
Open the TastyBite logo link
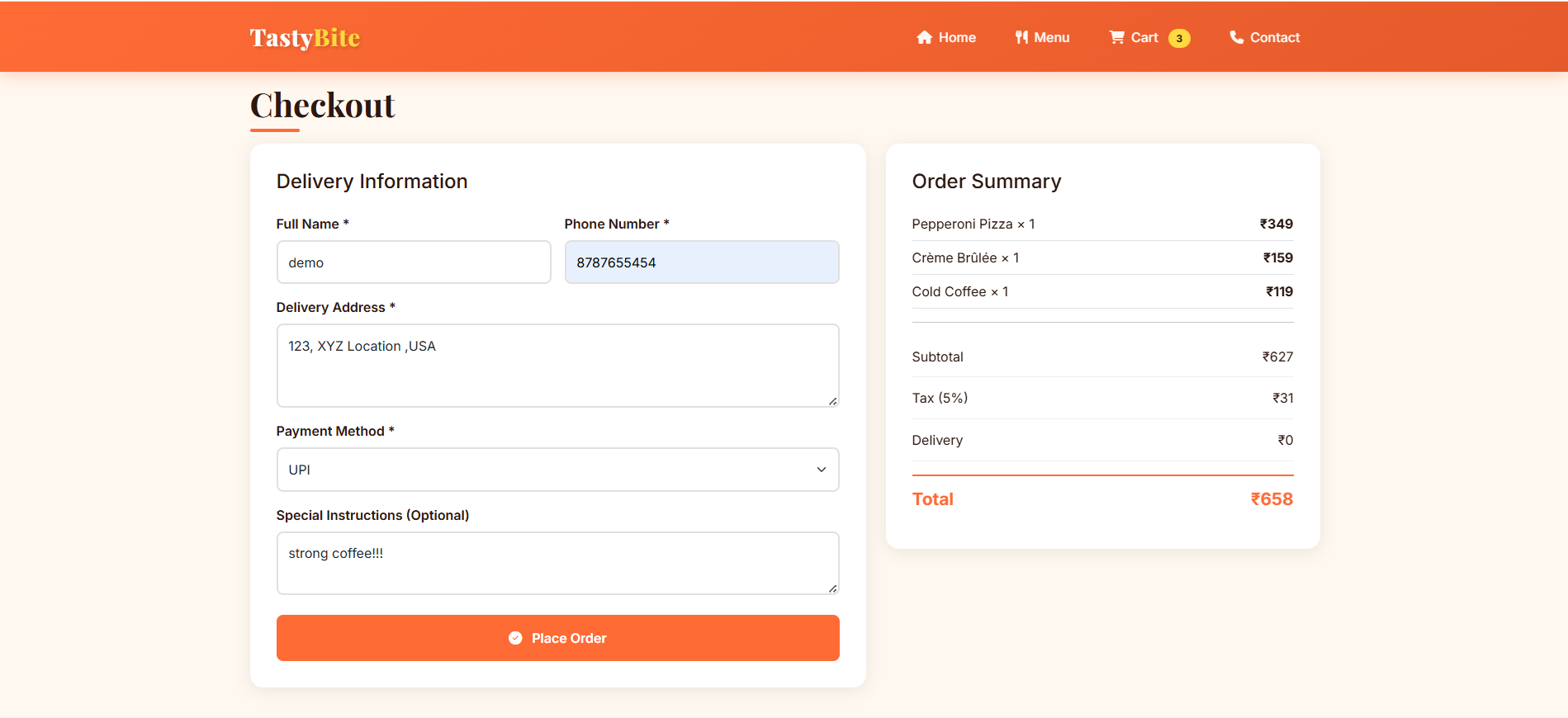[305, 37]
